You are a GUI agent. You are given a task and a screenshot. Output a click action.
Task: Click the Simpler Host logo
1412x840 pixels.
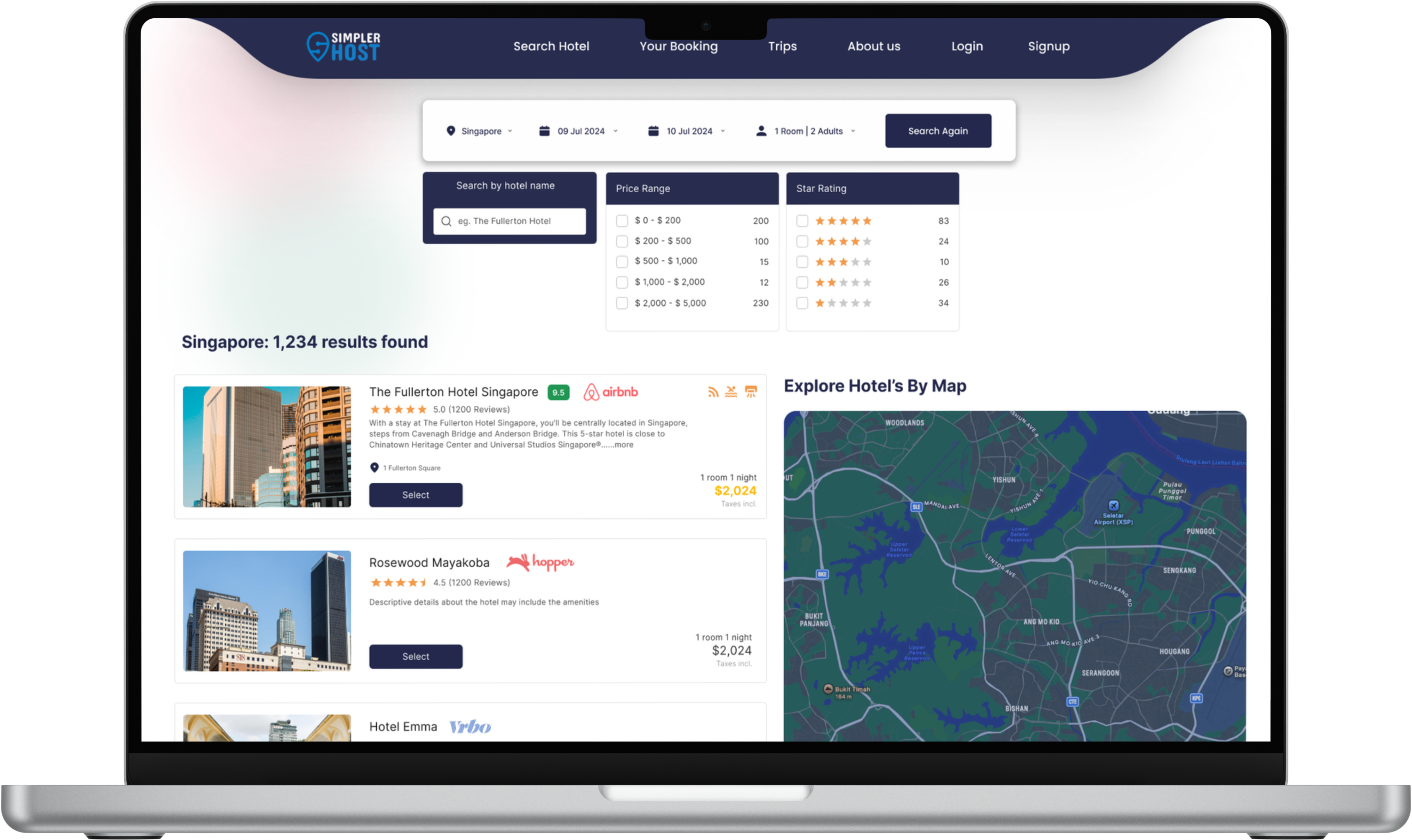(x=344, y=47)
